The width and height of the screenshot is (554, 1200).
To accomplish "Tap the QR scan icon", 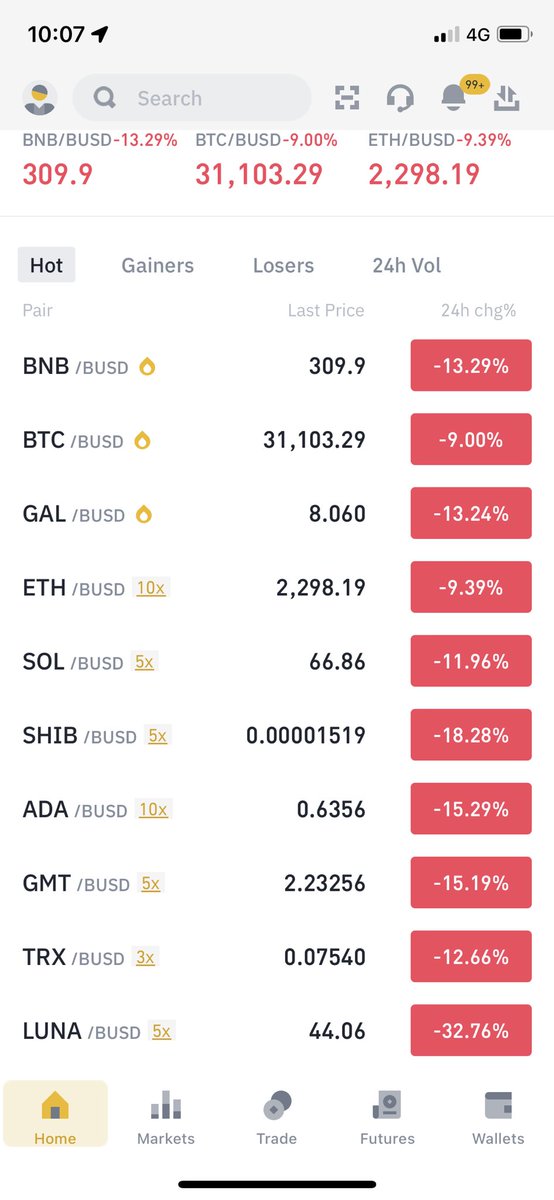I will [x=346, y=98].
